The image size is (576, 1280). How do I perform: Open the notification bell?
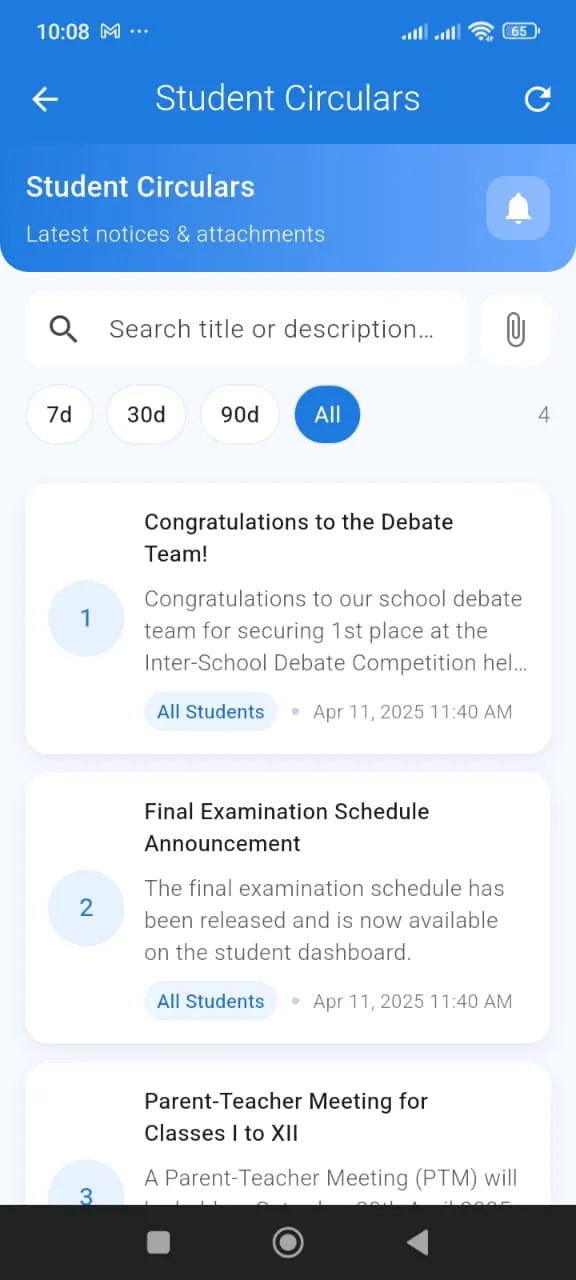tap(517, 208)
